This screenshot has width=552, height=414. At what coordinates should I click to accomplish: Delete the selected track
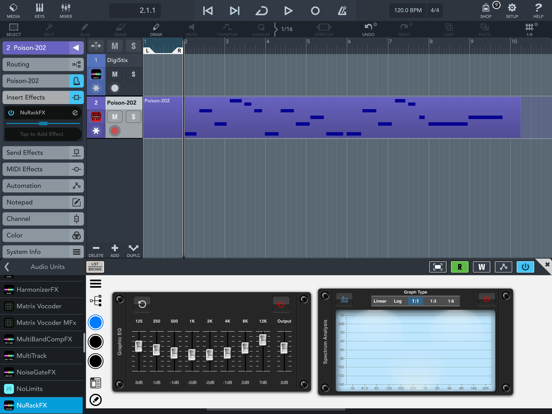coord(96,251)
